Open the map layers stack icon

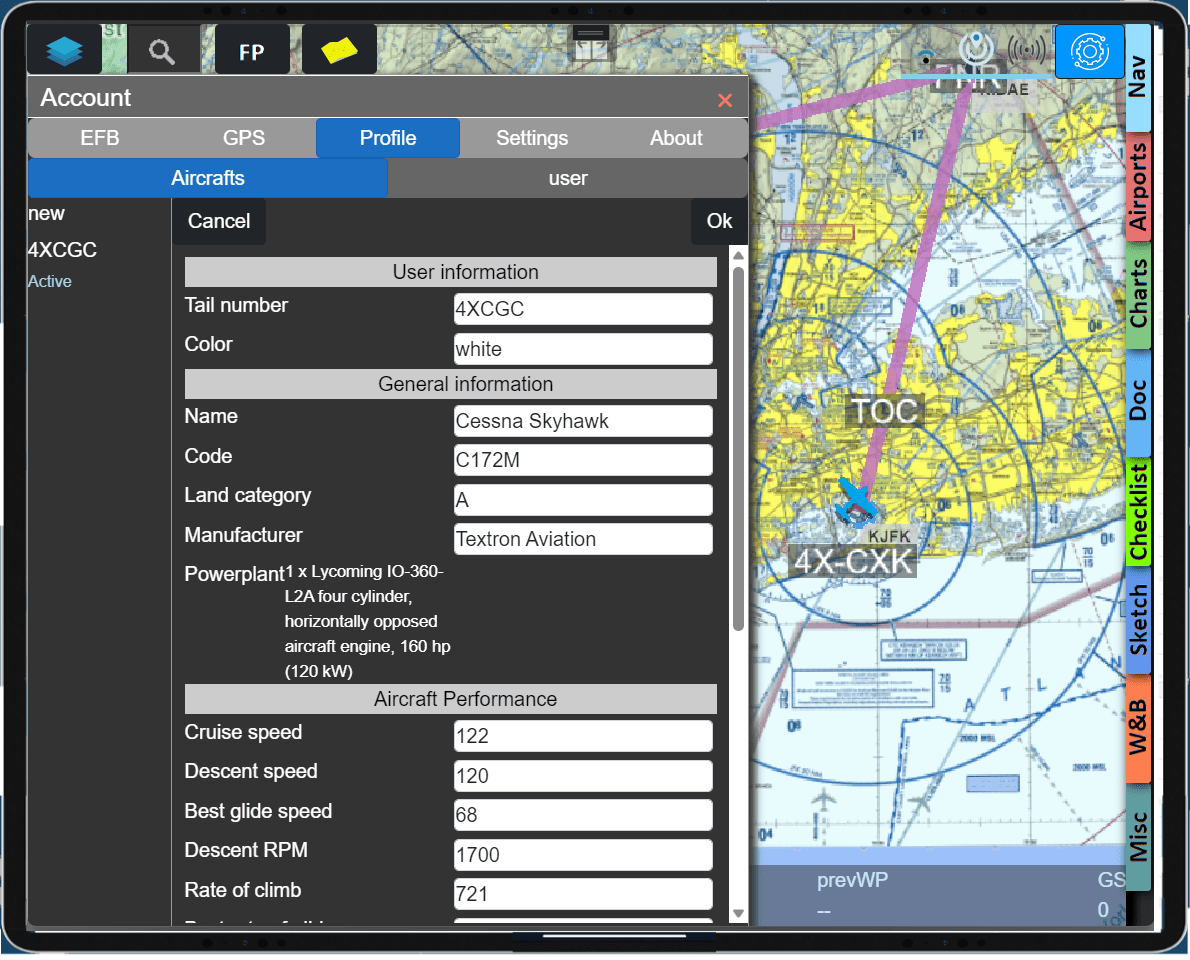pyautogui.click(x=64, y=50)
